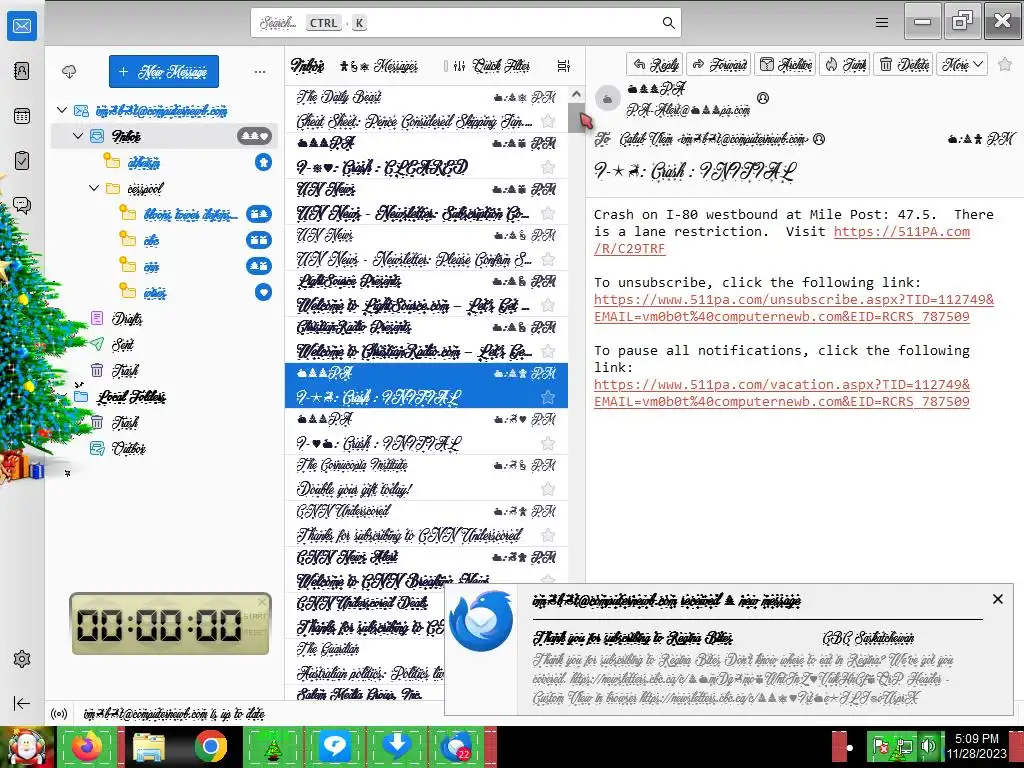Click the Archive toolbar button
1024x768 pixels.
[786, 64]
